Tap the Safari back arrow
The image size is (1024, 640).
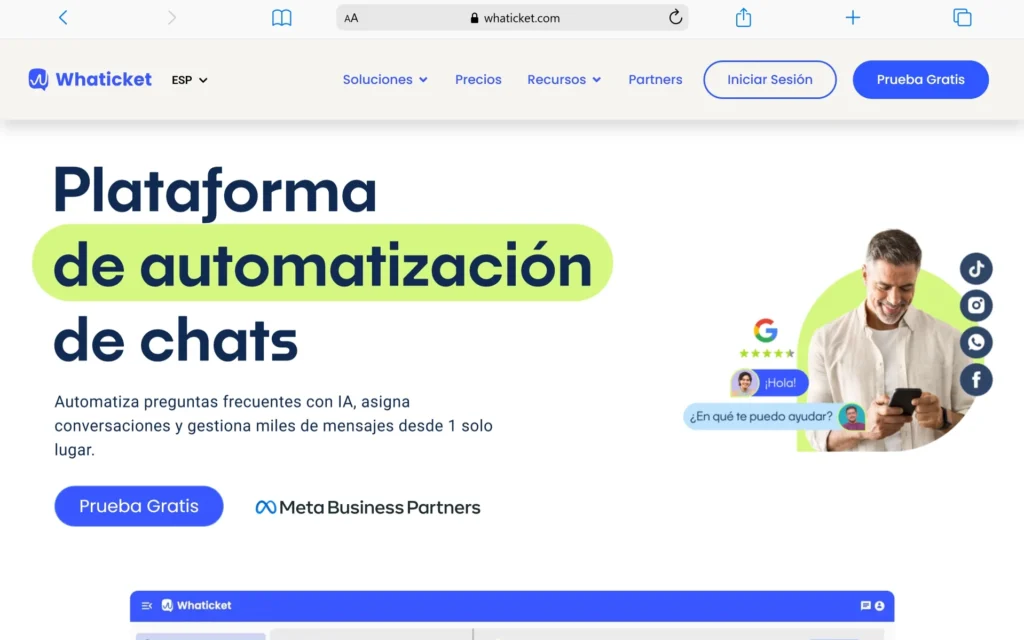pyautogui.click(x=63, y=17)
